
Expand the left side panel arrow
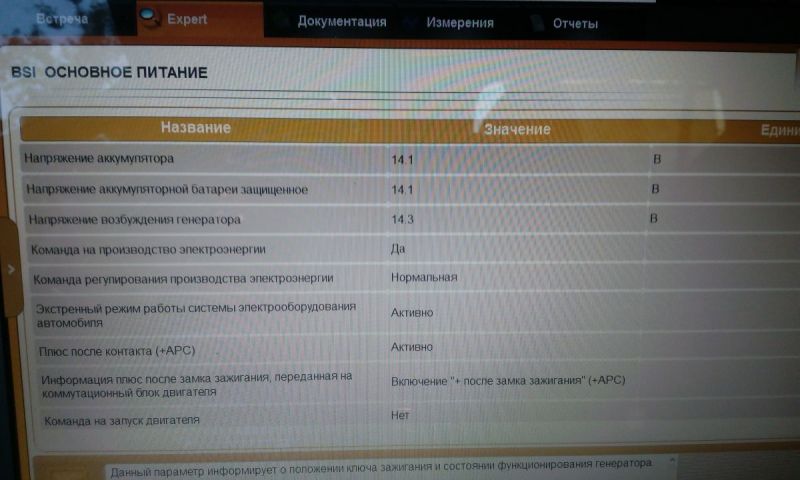click(x=10, y=270)
